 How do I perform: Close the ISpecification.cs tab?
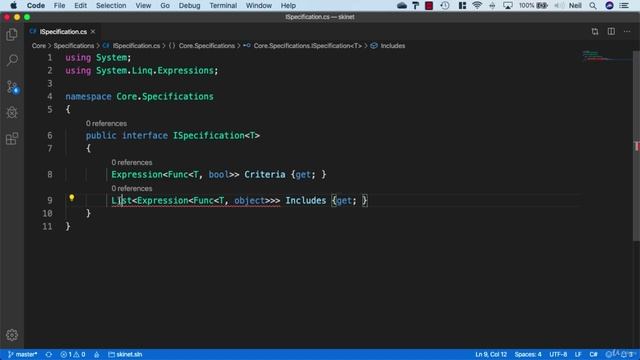[x=93, y=31]
